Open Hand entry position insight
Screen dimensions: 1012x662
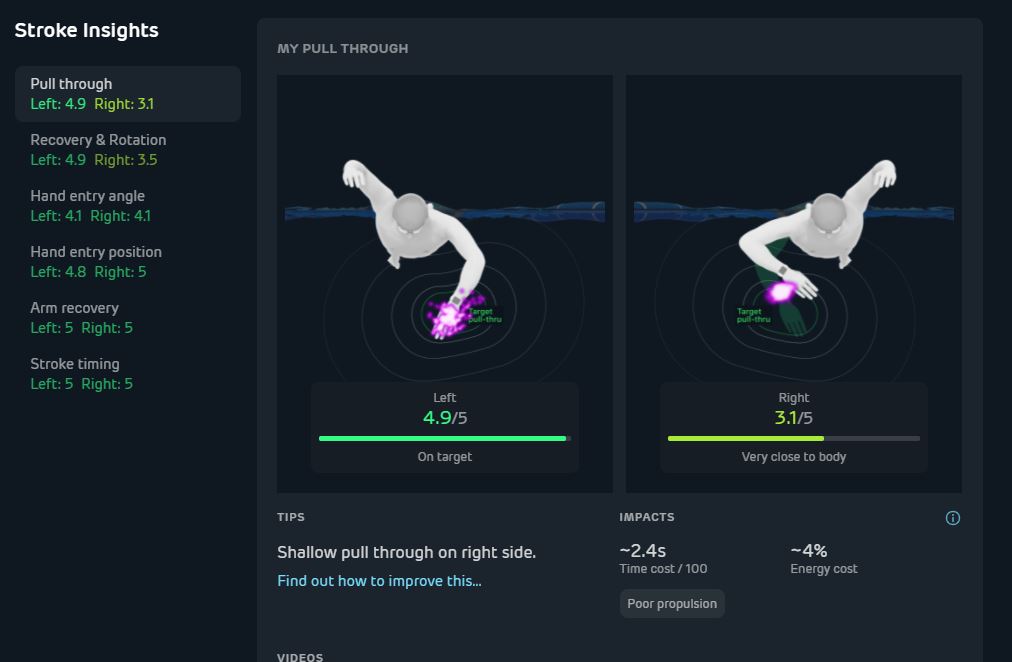128,262
